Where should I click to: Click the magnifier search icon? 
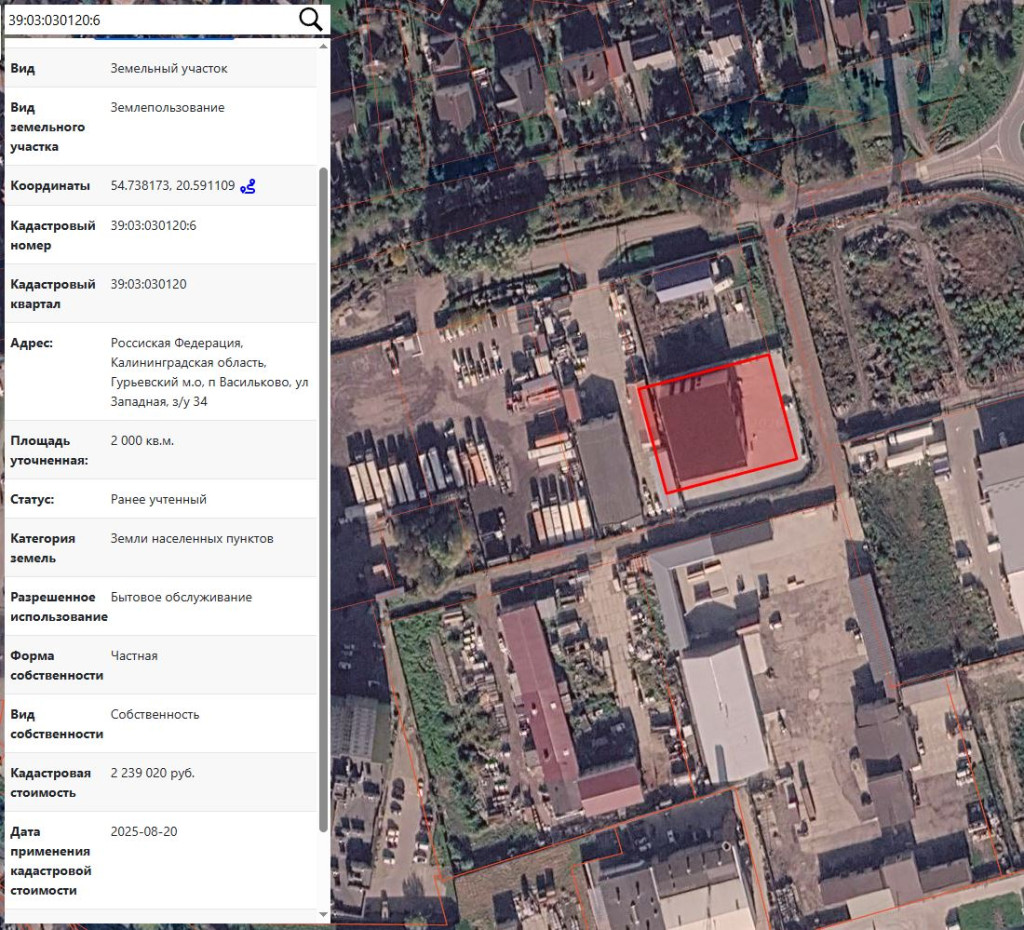[x=311, y=20]
